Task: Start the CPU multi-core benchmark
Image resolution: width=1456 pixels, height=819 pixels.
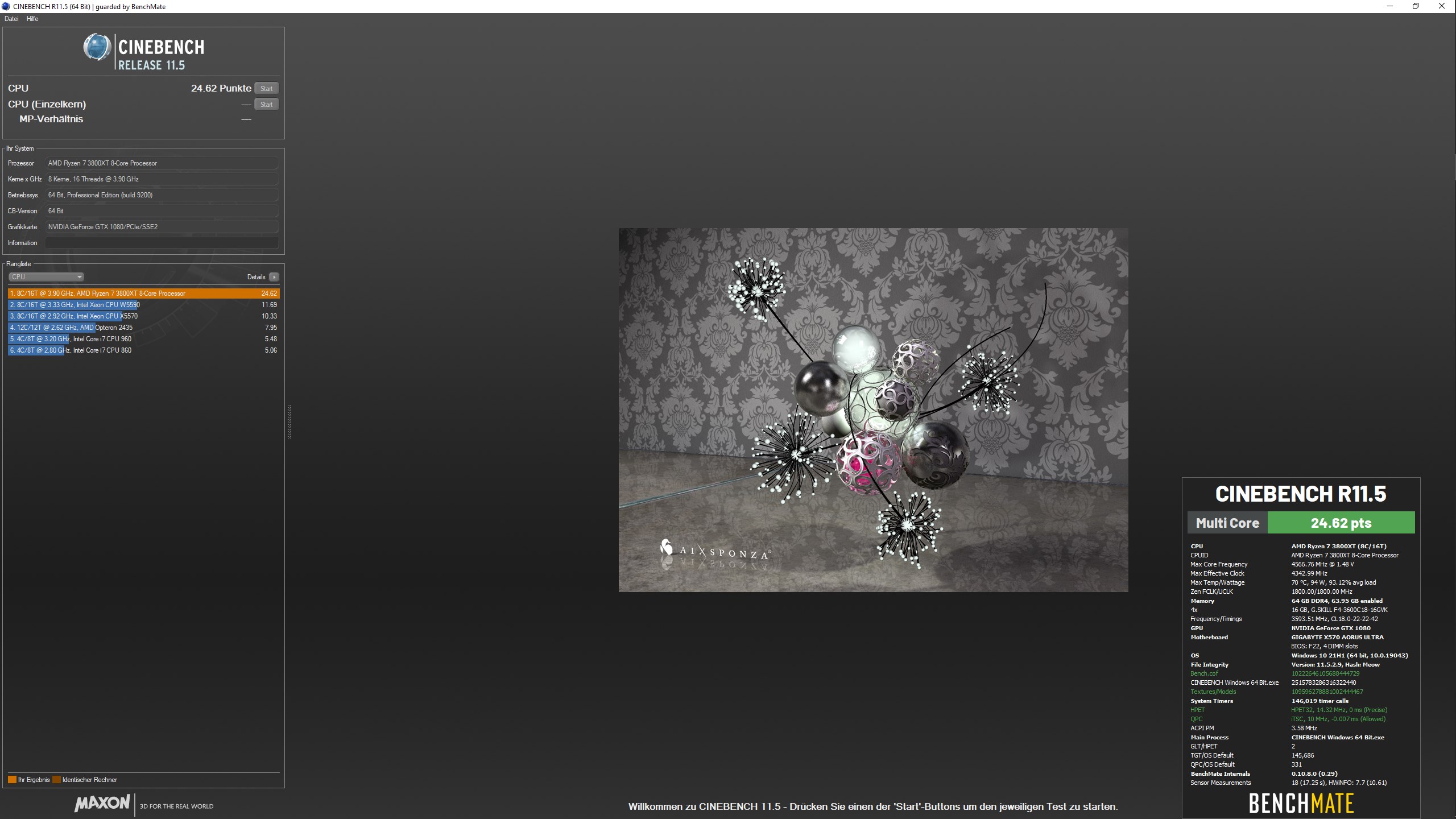Action: (x=266, y=88)
